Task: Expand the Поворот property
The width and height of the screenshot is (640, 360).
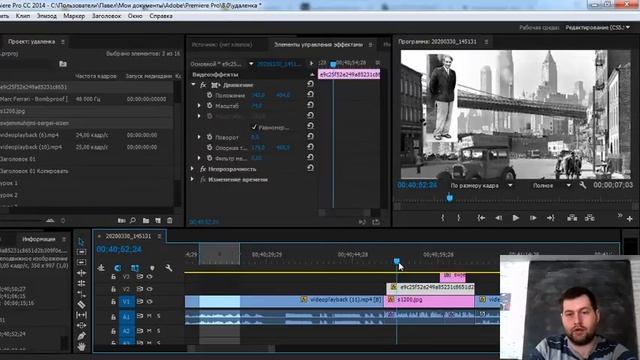Action: (199, 137)
